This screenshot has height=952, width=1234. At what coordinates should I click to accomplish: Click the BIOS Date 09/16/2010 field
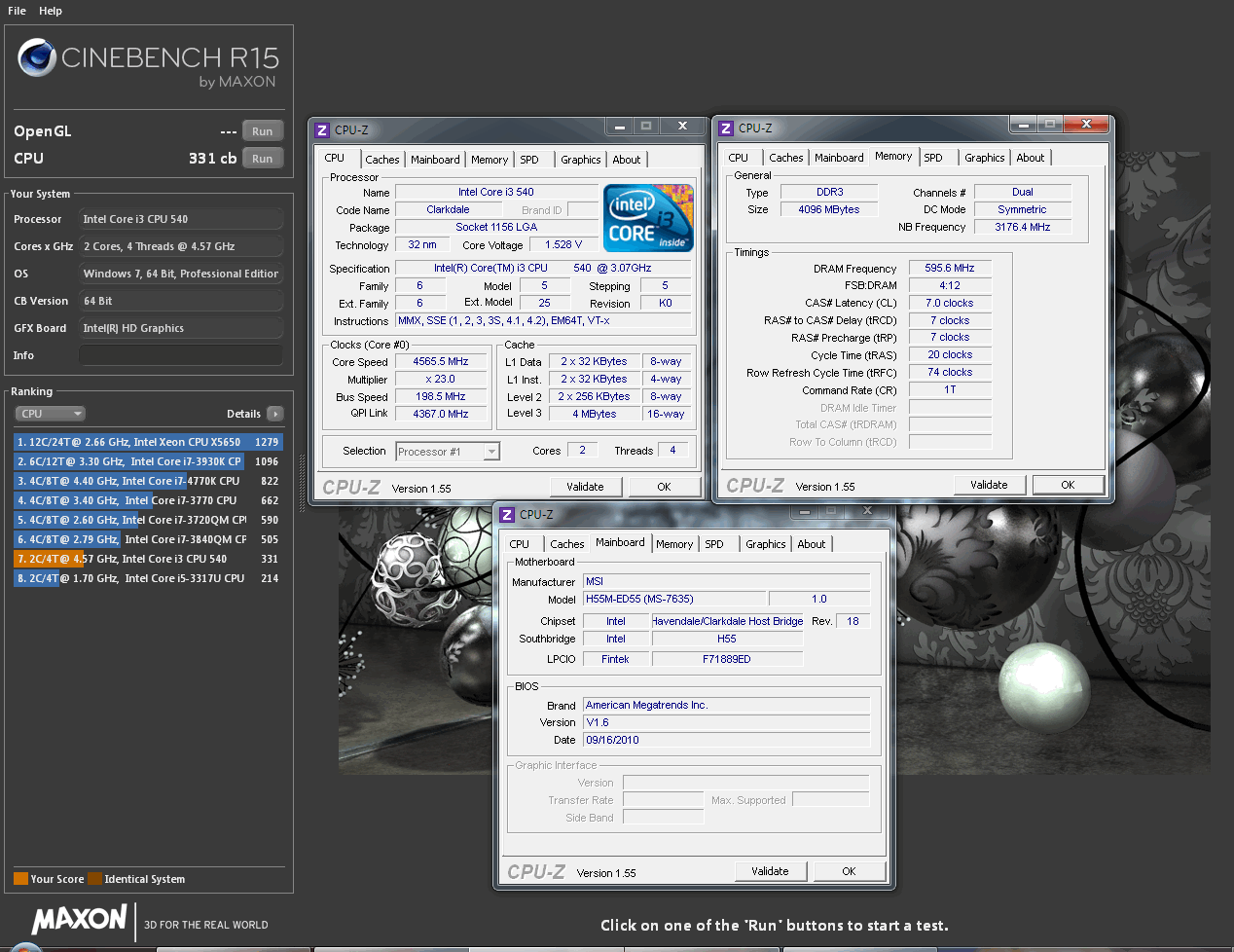[x=726, y=740]
